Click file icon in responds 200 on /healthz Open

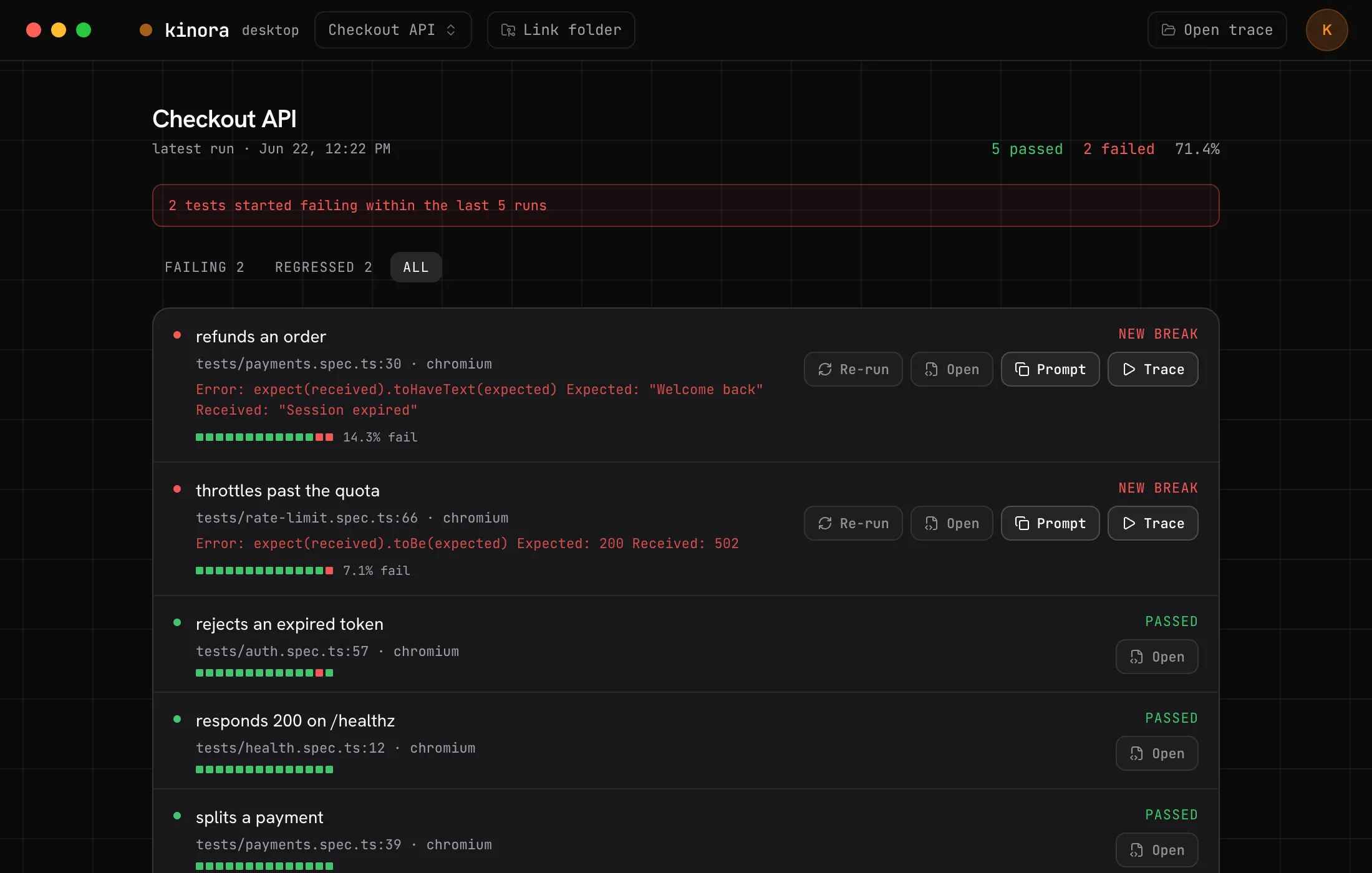(1136, 753)
